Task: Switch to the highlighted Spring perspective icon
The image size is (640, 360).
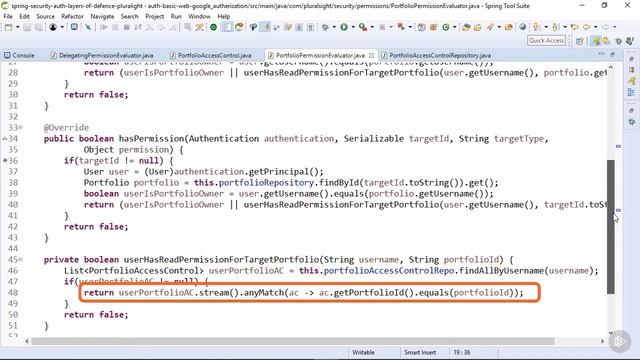Action: [596, 40]
